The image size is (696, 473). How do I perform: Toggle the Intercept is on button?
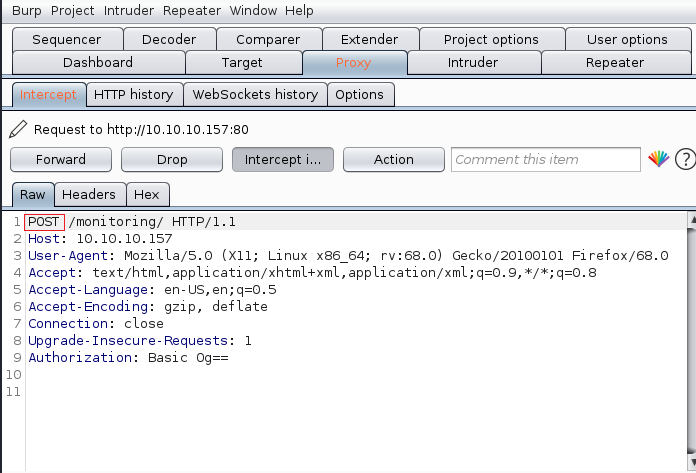pos(283,159)
